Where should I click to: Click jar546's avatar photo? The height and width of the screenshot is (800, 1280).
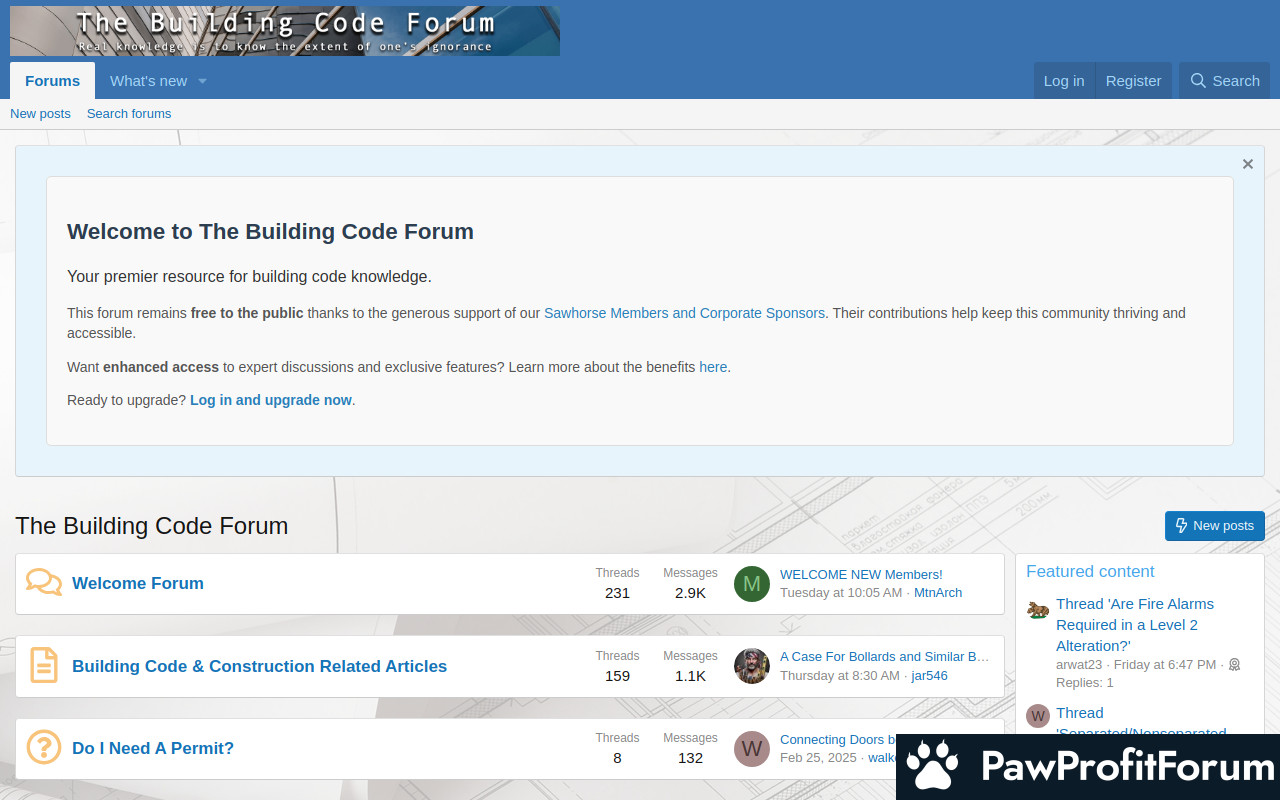[752, 666]
